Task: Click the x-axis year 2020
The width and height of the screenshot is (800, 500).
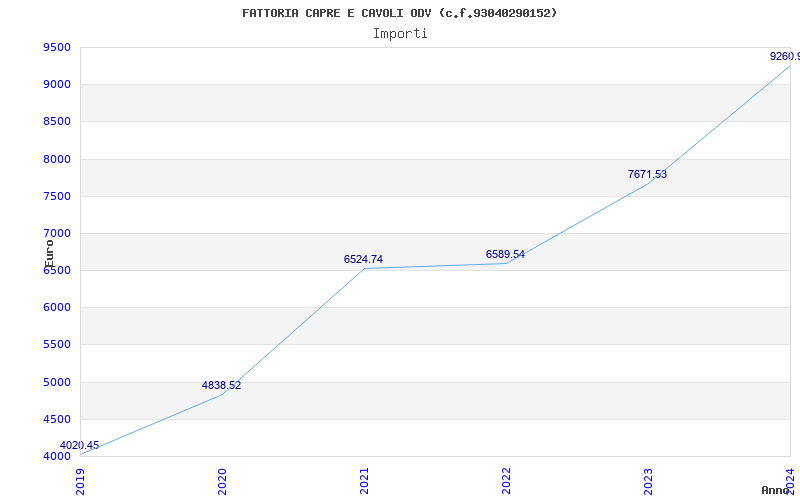Action: [x=222, y=482]
